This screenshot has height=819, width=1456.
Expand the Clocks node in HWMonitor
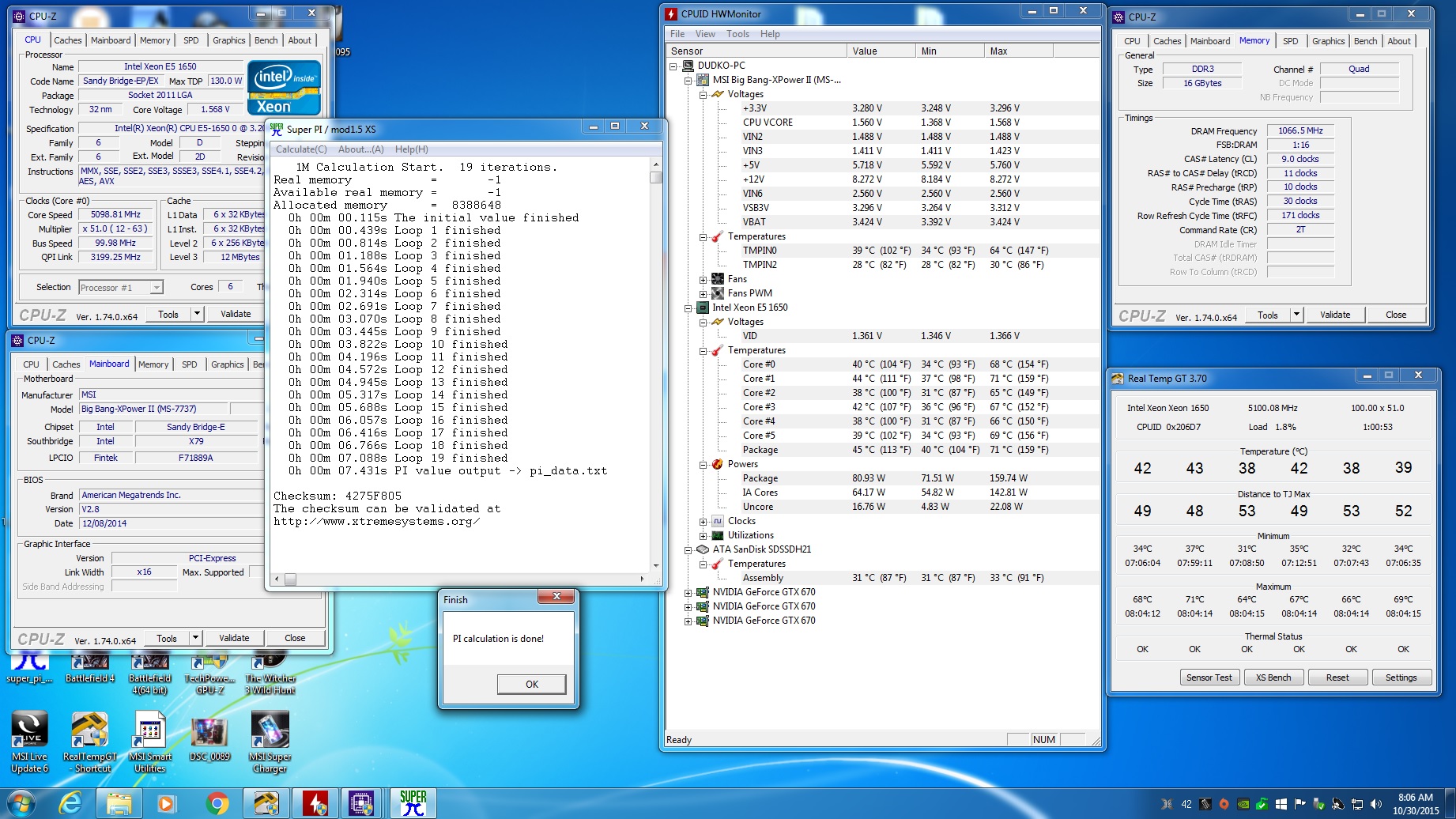[703, 521]
